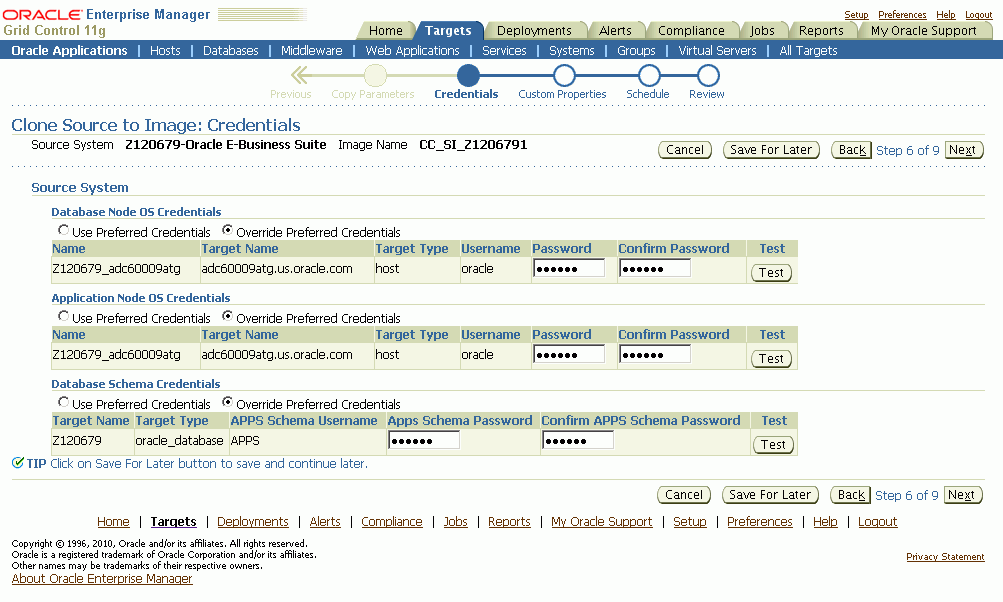Open the Privacy Statement link
1003x602 pixels.
(945, 557)
